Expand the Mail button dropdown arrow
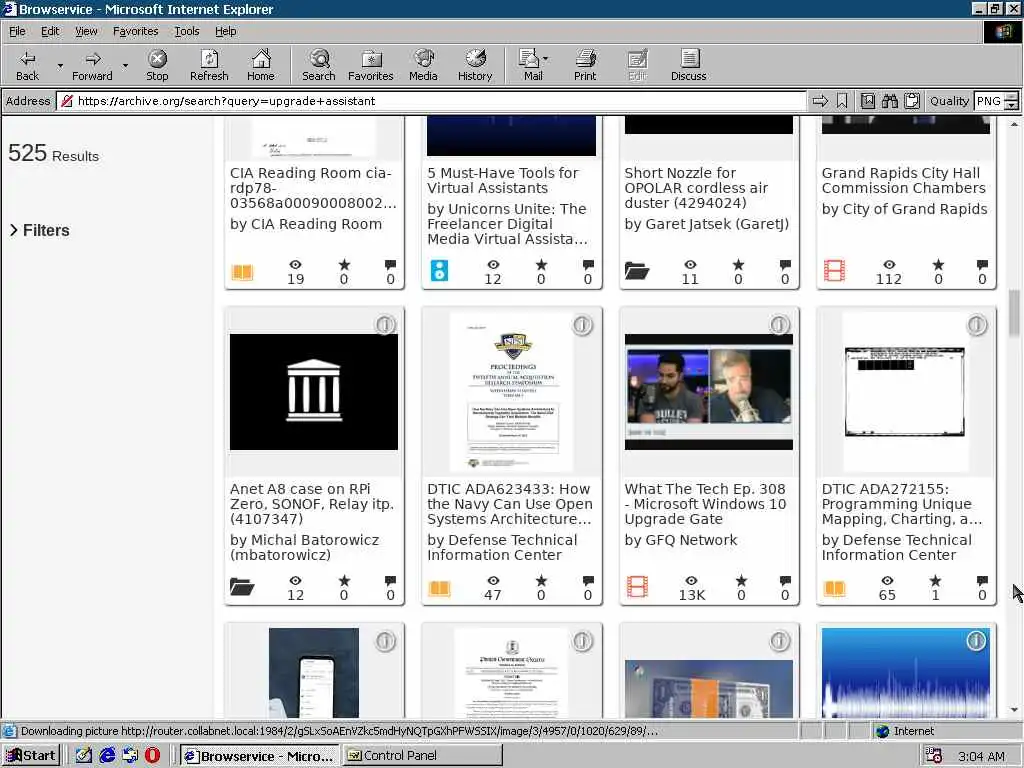Screen dimensions: 1024x768 (545, 59)
